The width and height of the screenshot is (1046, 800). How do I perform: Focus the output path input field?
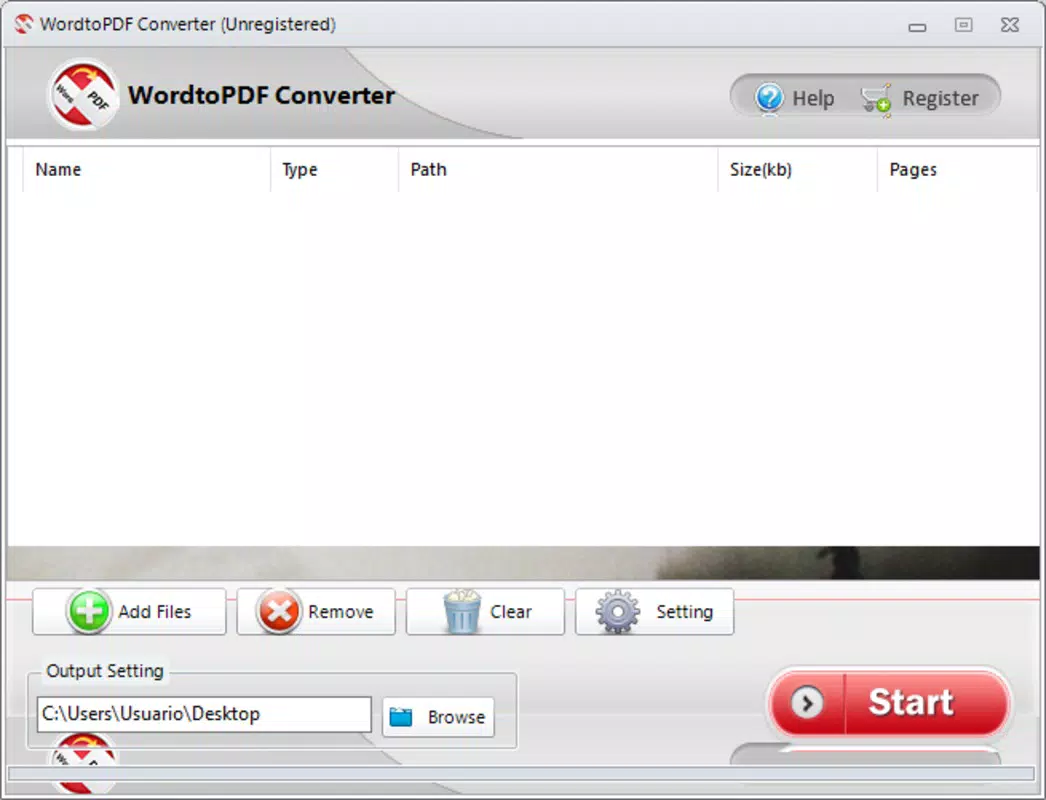(204, 714)
